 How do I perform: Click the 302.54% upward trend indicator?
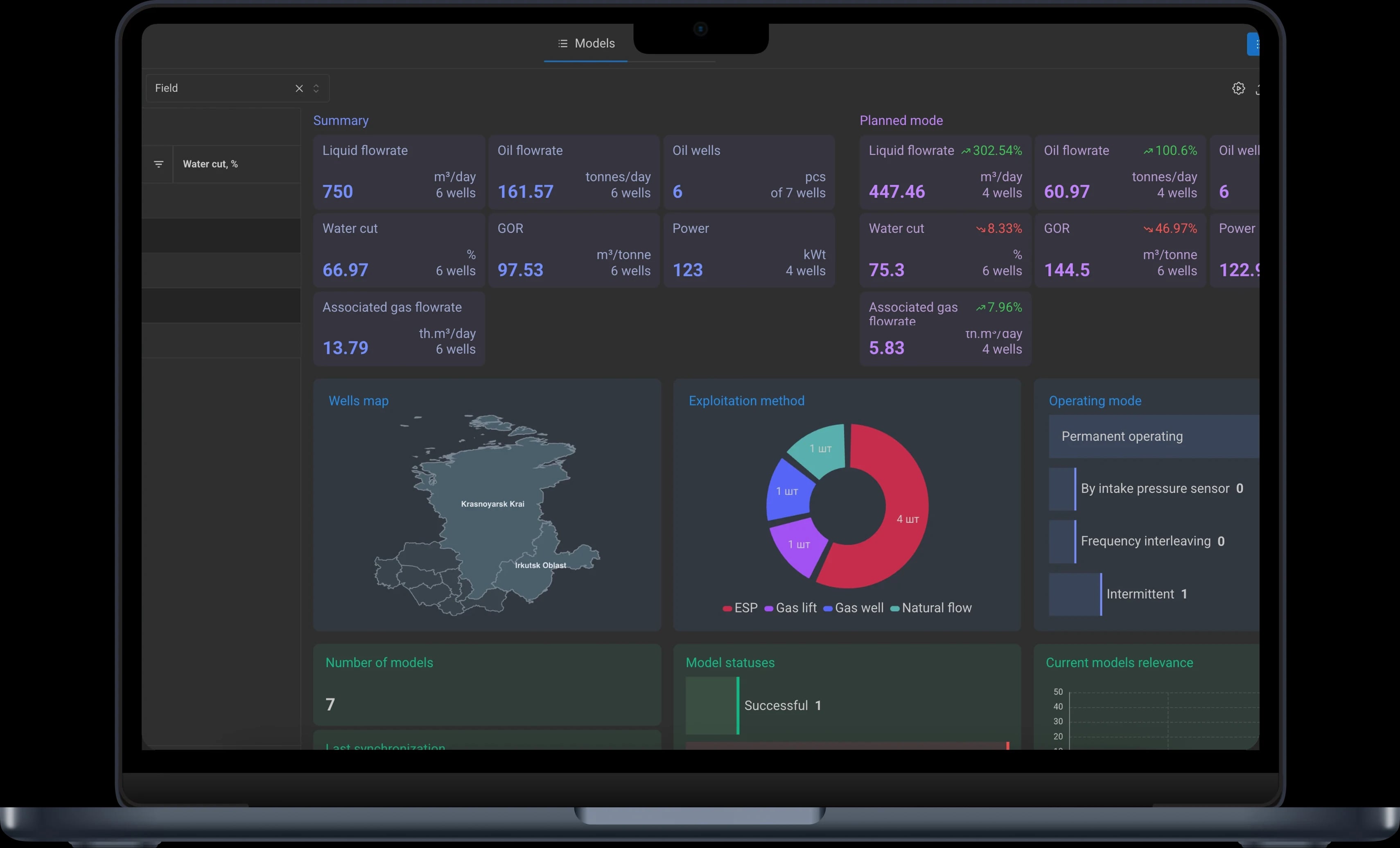click(991, 151)
